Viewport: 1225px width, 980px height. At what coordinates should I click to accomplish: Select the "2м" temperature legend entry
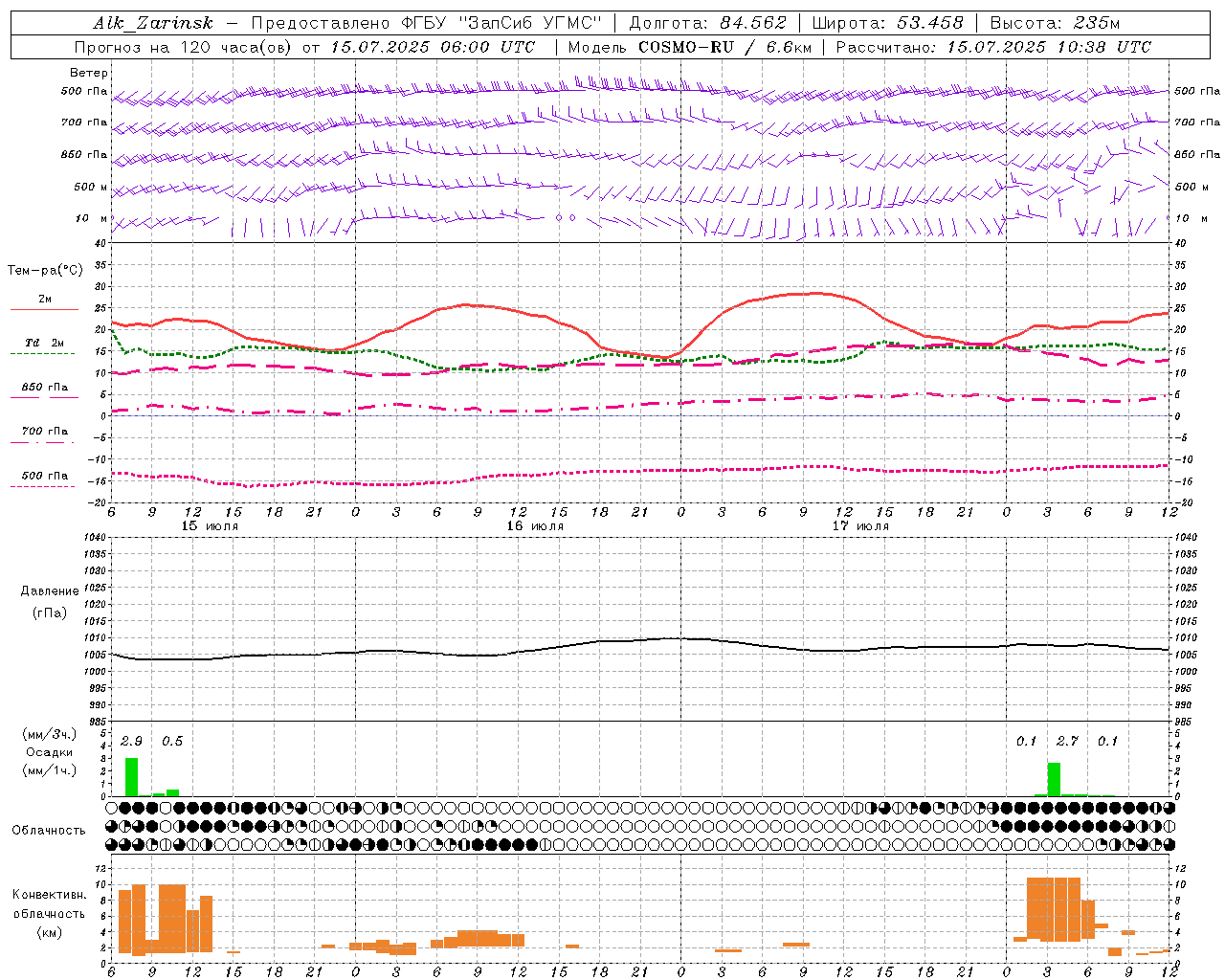(45, 299)
